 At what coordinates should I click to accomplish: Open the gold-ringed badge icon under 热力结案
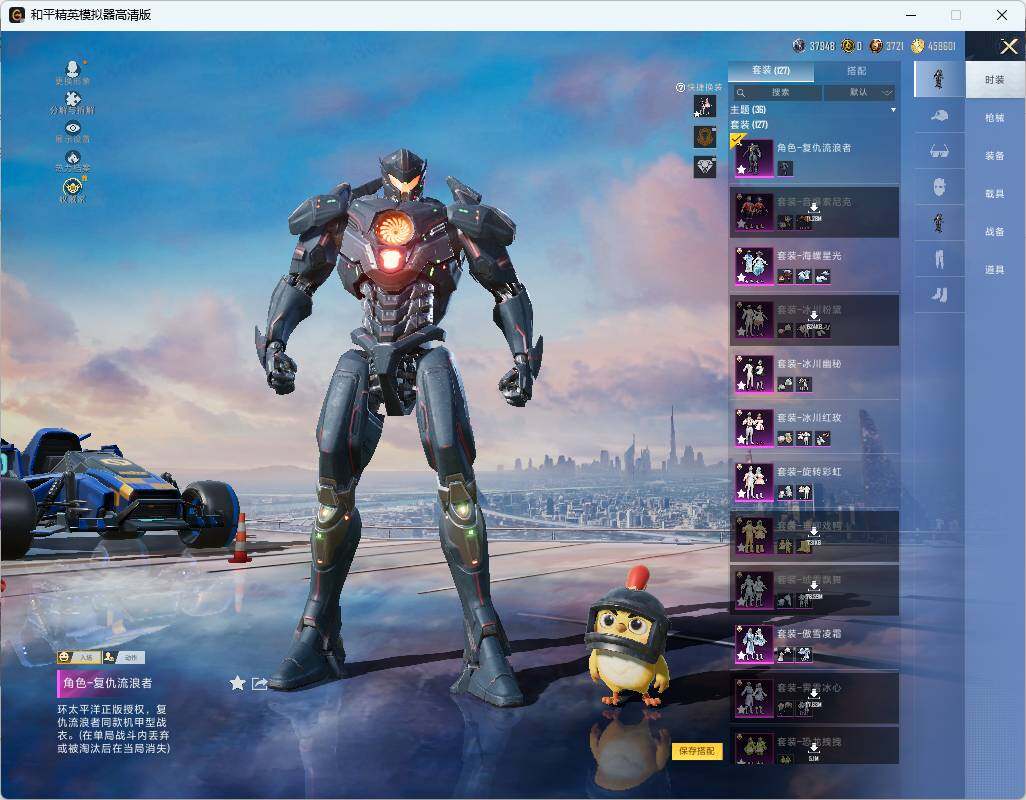(73, 188)
